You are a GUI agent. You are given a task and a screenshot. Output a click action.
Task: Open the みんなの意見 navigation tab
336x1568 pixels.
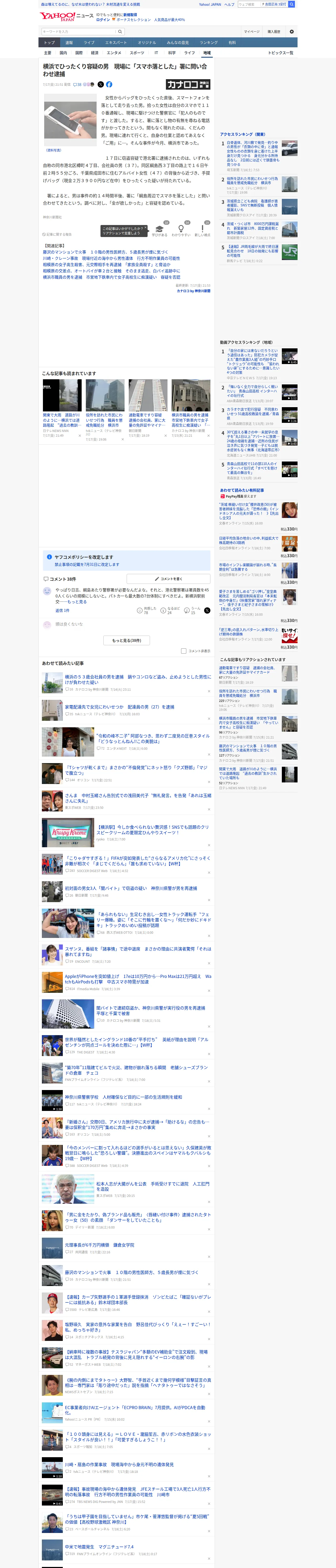pyautogui.click(x=177, y=43)
